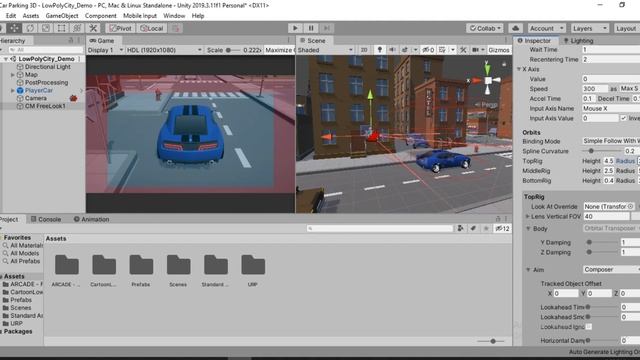Select the combined Transform tool

tap(77, 28)
